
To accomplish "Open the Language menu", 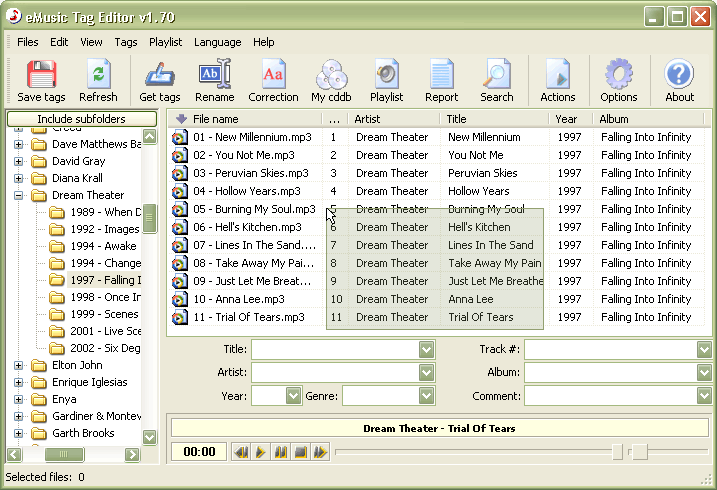I will (217, 42).
